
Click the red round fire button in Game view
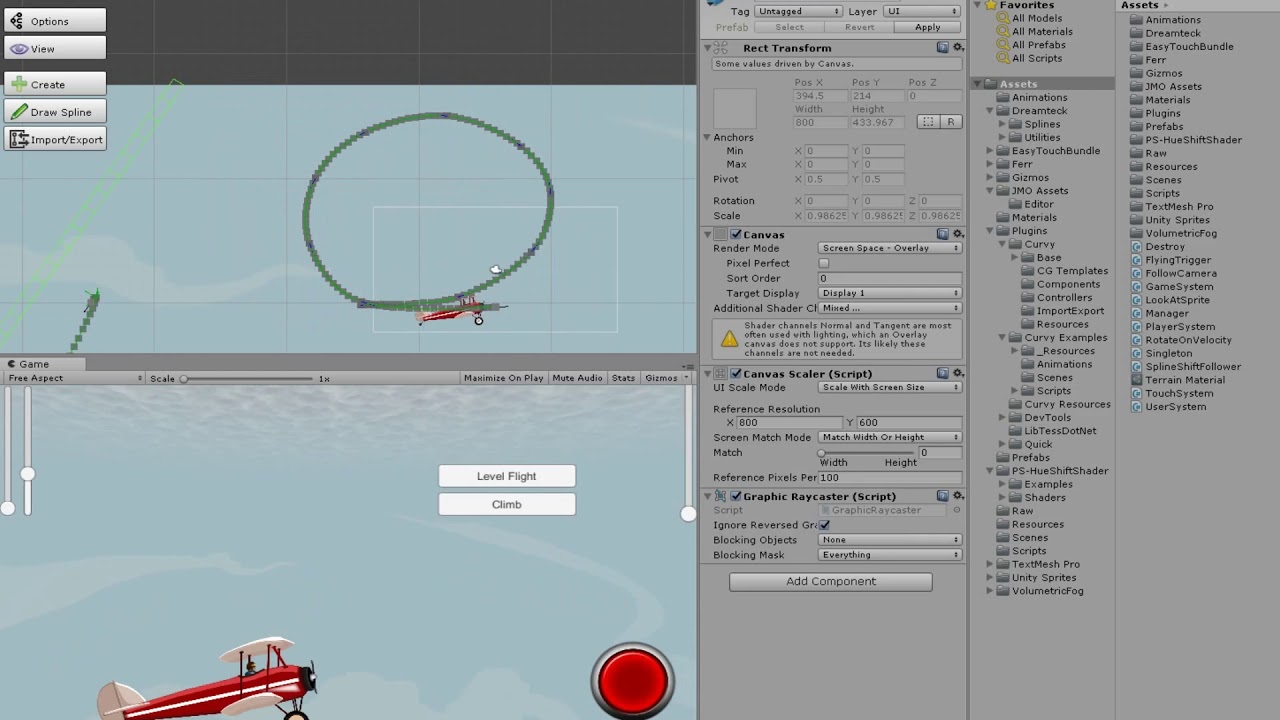[x=632, y=681]
